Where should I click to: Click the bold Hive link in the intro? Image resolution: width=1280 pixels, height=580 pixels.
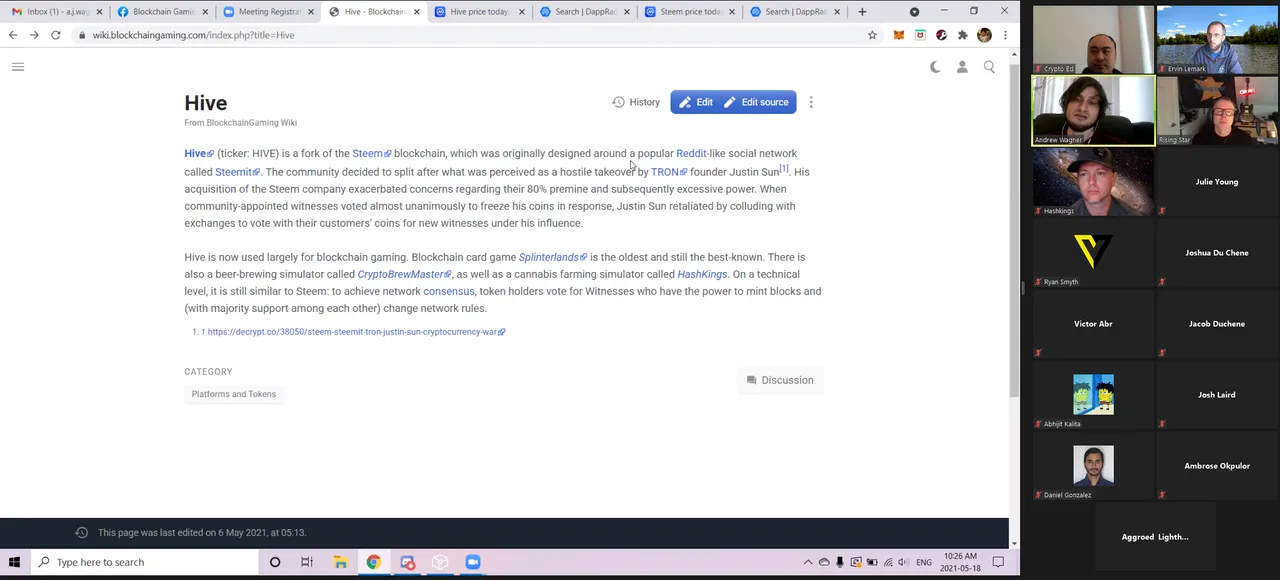198,154
